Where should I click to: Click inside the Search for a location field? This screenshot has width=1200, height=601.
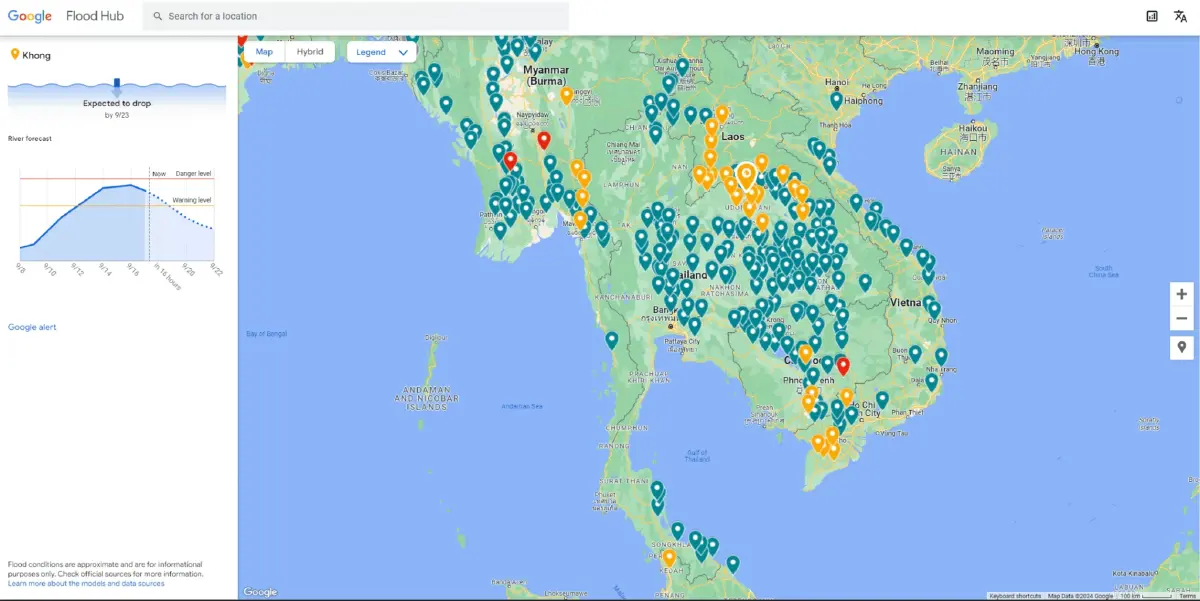click(300, 15)
